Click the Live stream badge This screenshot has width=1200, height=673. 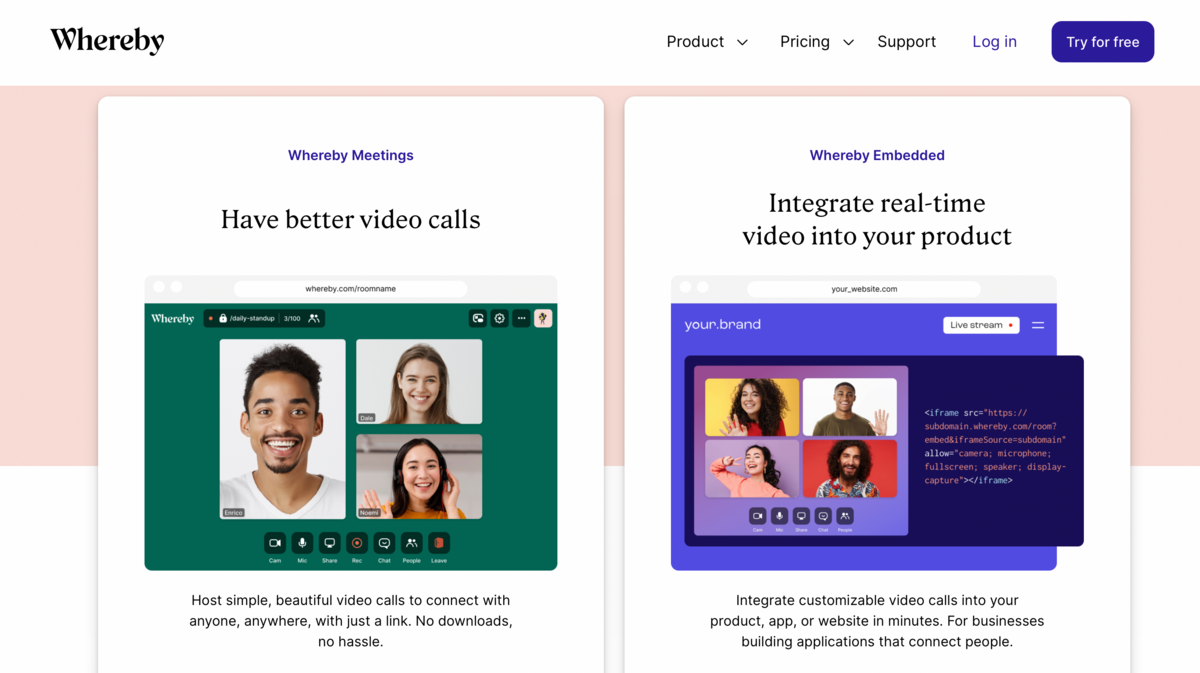(x=981, y=325)
